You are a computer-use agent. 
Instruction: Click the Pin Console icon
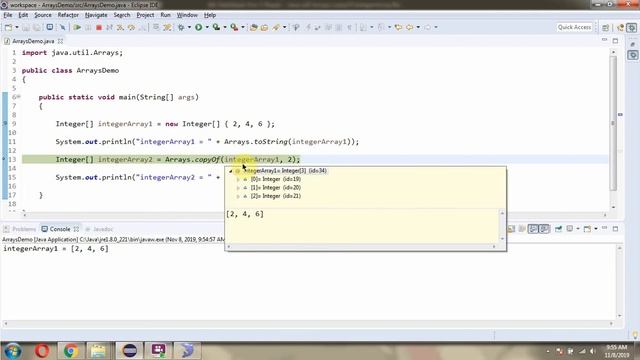[558, 229]
